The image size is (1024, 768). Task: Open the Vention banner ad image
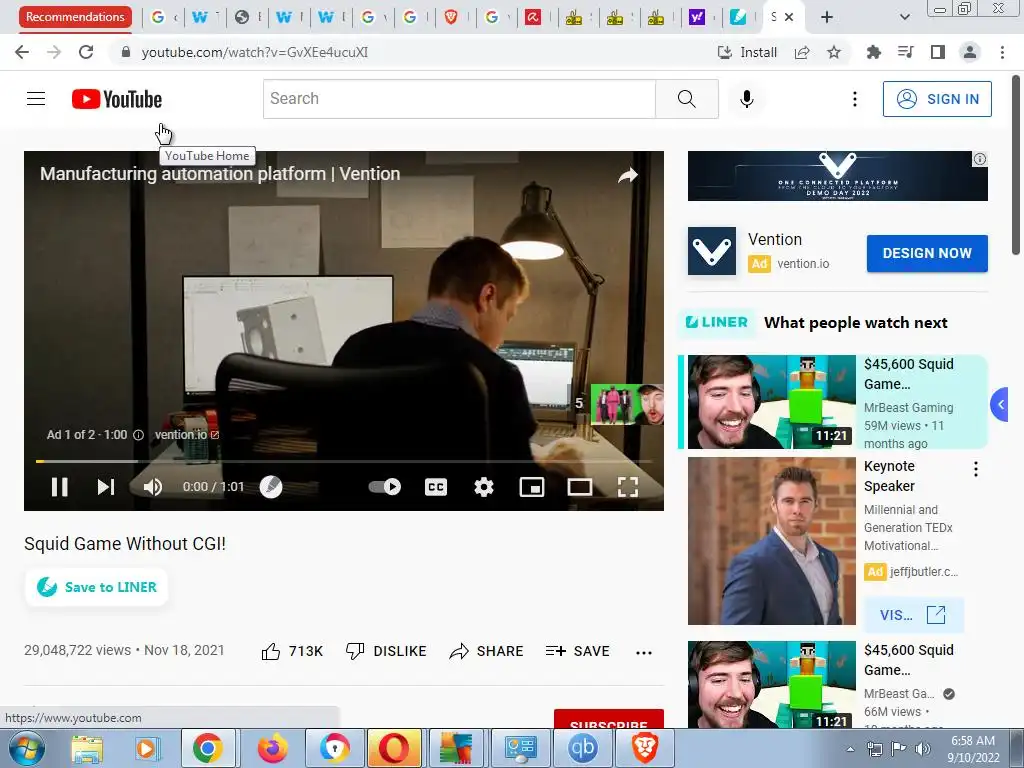point(837,176)
